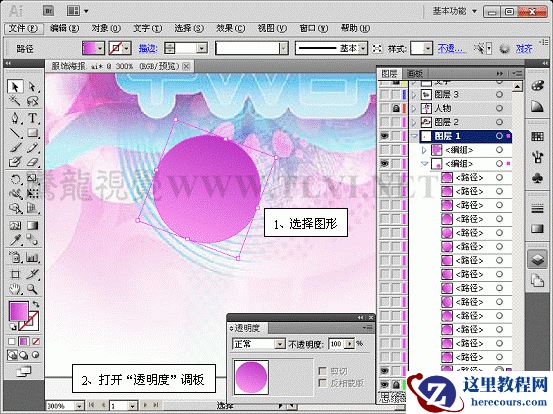Select the Gradient tool in toolbox
The height and width of the screenshot is (414, 553).
pos(32,225)
